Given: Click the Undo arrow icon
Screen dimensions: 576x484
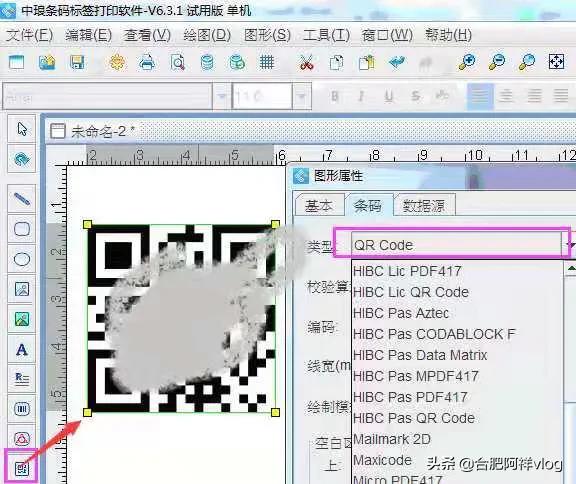Looking at the screenshot, I should (397, 62).
